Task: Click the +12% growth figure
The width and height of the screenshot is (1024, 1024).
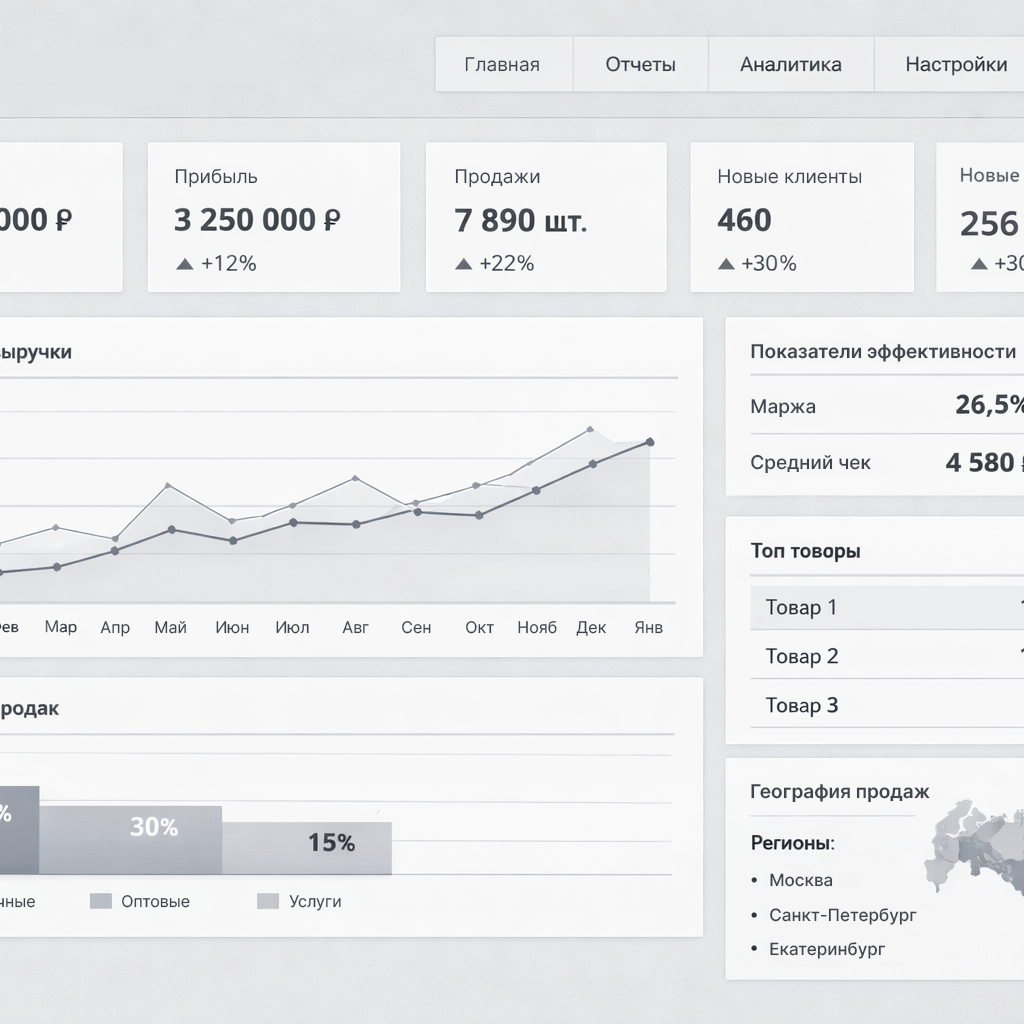Action: 229,263
